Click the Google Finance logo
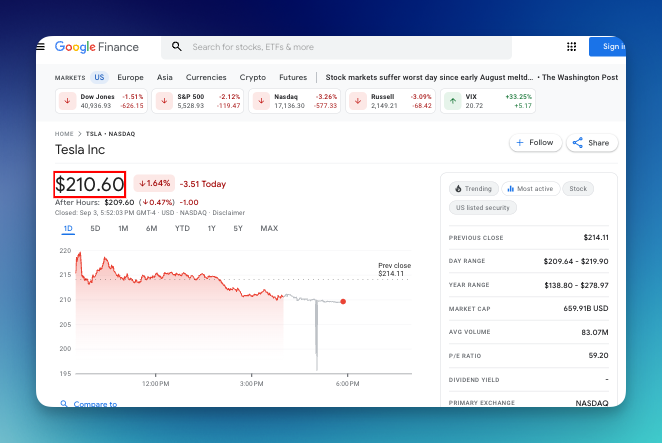The image size is (662, 443). pos(97,47)
